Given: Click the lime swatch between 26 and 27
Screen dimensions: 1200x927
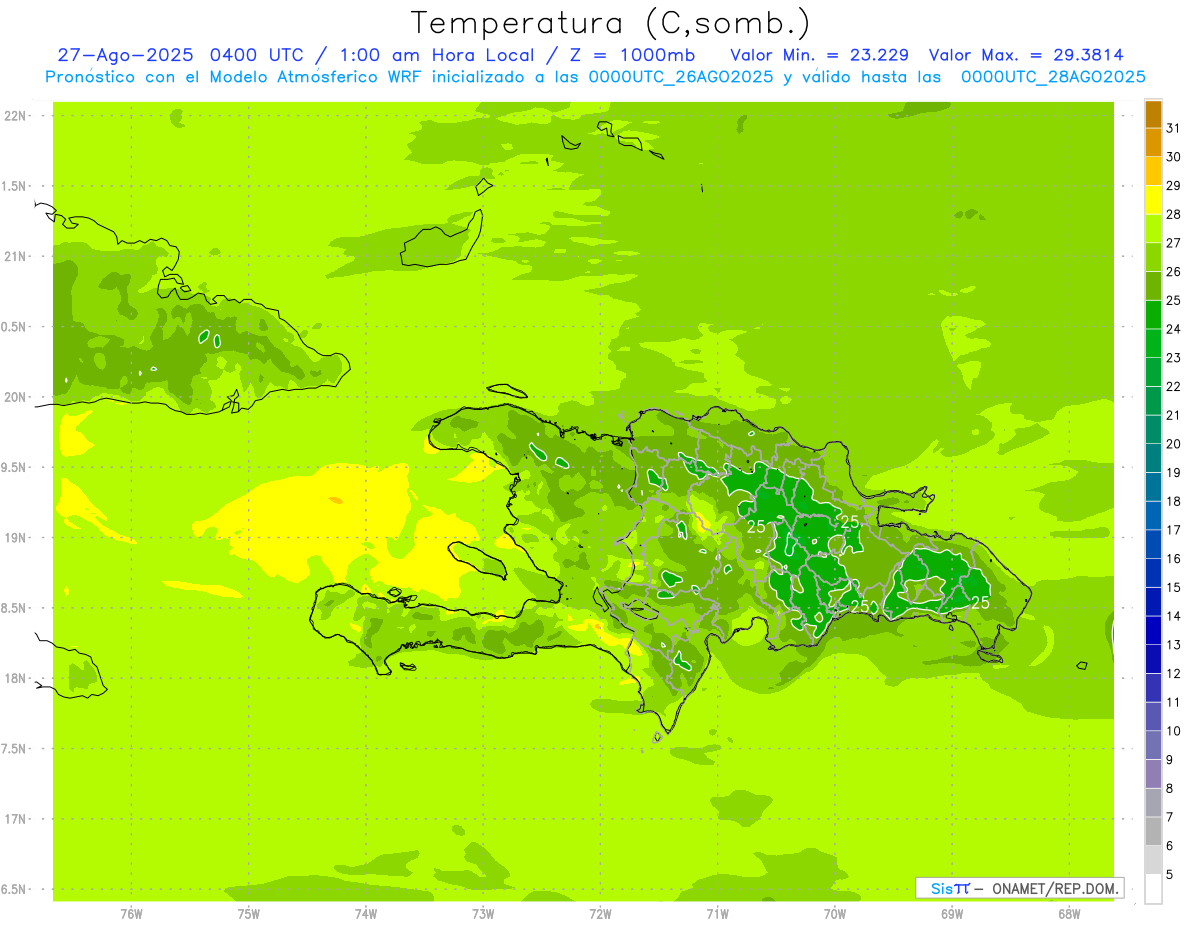Looking at the screenshot, I should click(x=1153, y=258).
